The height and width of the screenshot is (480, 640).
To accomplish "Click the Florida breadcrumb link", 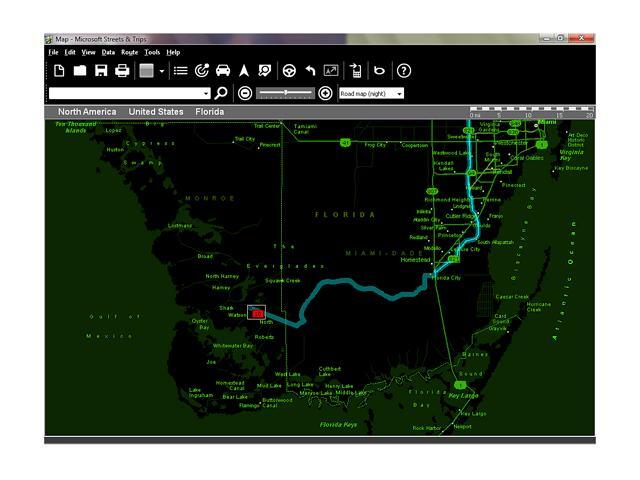I will pyautogui.click(x=209, y=112).
